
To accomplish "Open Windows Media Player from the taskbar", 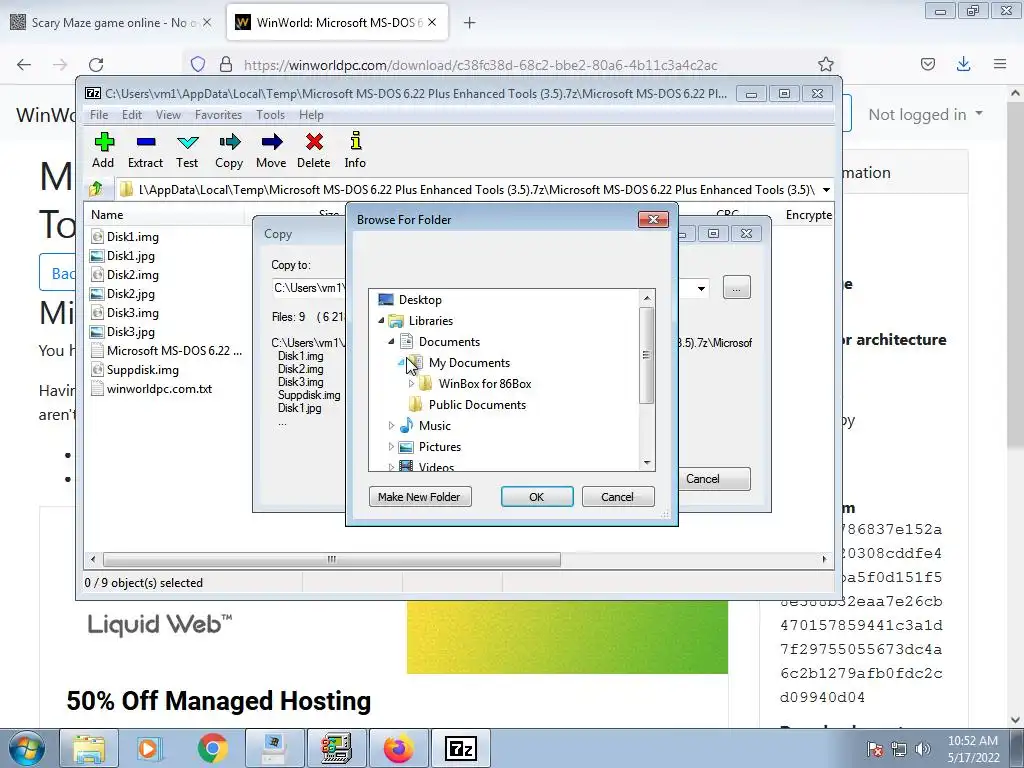I will point(150,748).
